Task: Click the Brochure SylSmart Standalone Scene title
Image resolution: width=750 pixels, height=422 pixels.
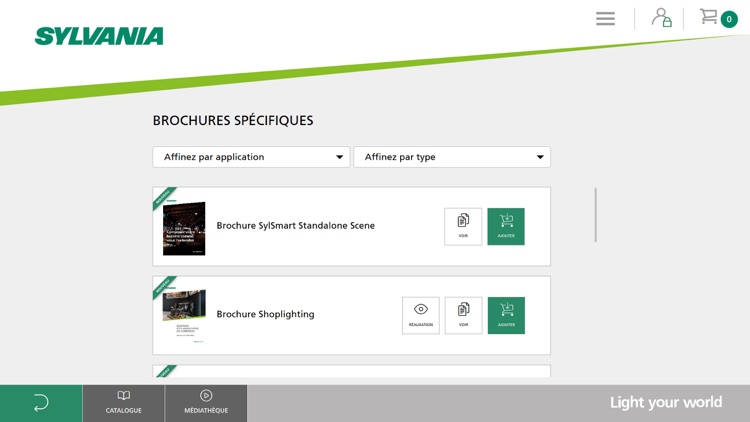Action: (x=296, y=225)
